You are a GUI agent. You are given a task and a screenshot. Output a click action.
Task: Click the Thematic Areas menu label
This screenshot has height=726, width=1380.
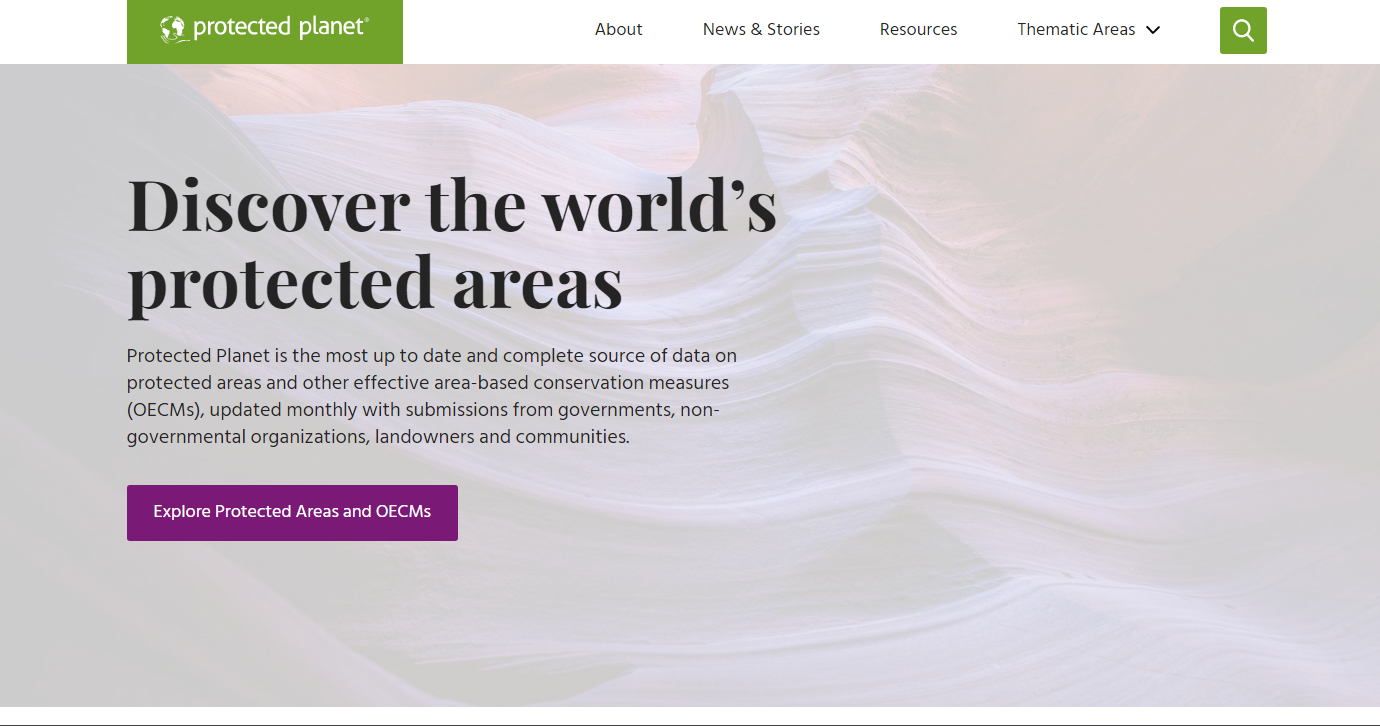pyautogui.click(x=1076, y=29)
